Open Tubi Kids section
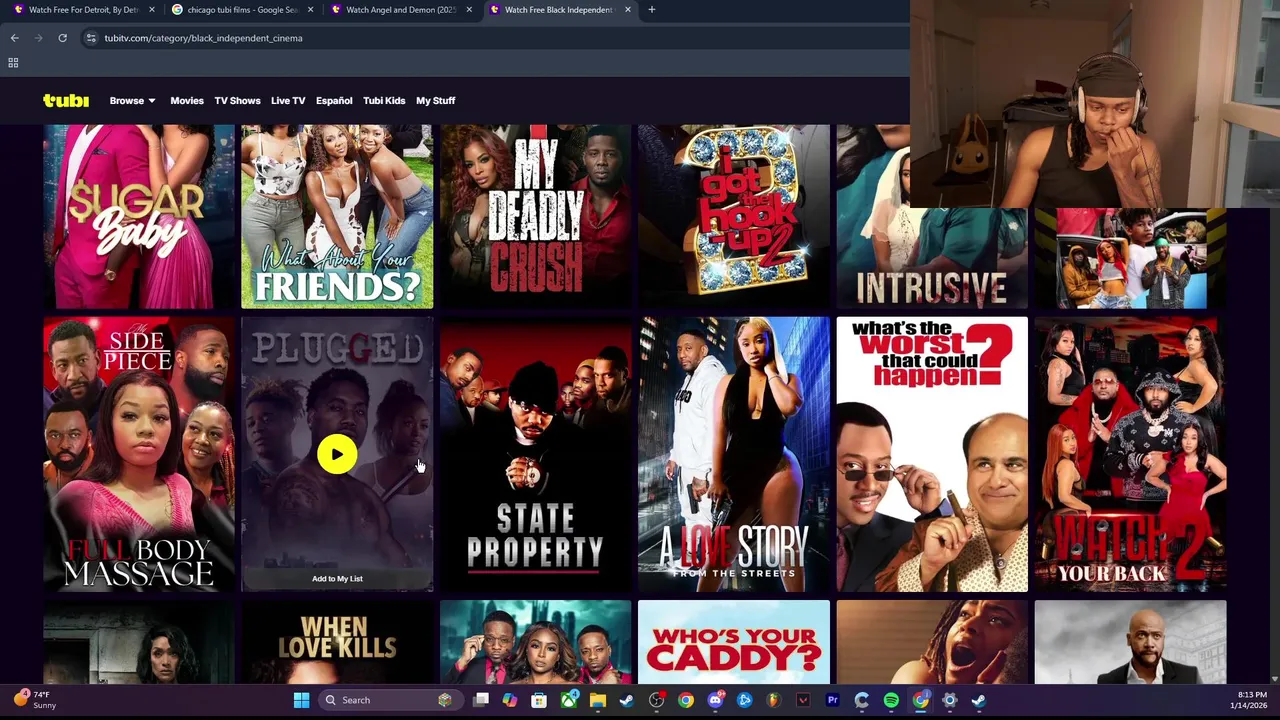1280x720 pixels. pos(384,100)
